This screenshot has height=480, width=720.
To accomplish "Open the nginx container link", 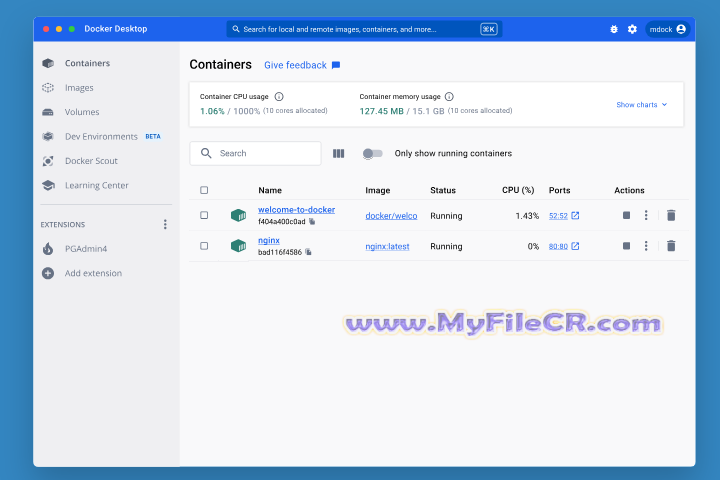I will pyautogui.click(x=269, y=240).
